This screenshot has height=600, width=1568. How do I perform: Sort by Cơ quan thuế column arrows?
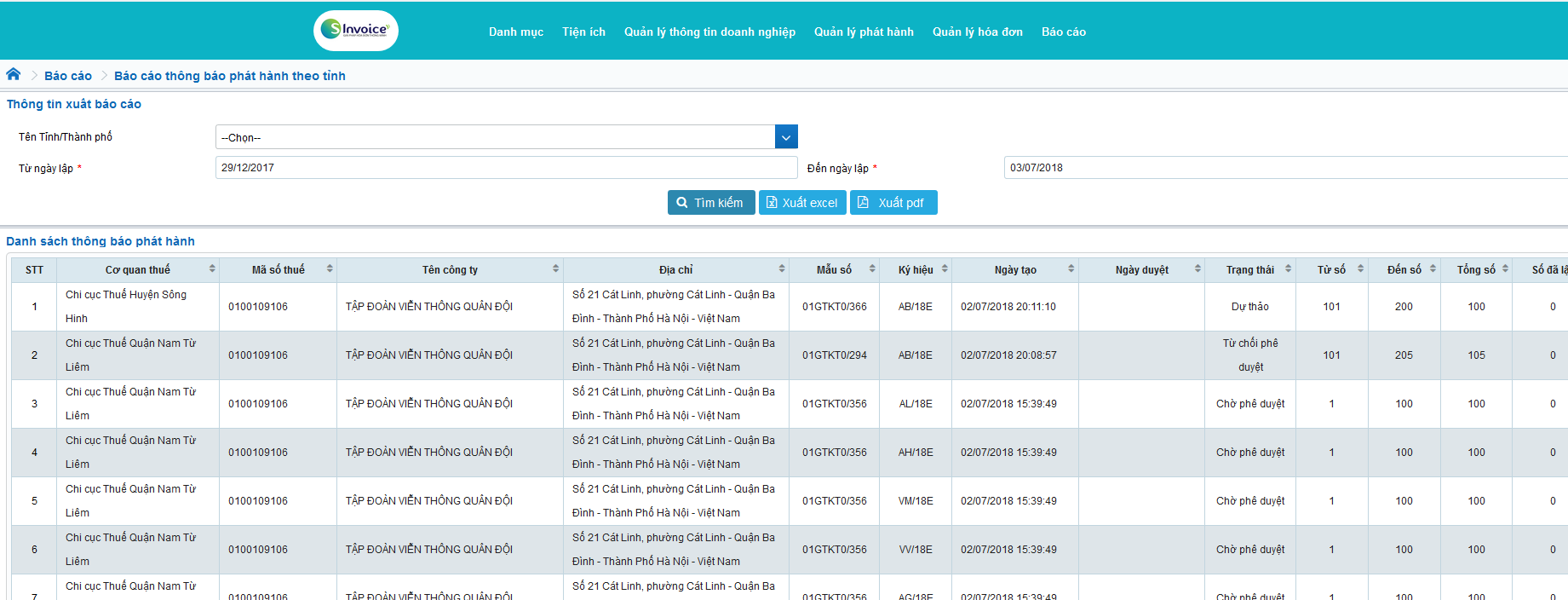212,269
